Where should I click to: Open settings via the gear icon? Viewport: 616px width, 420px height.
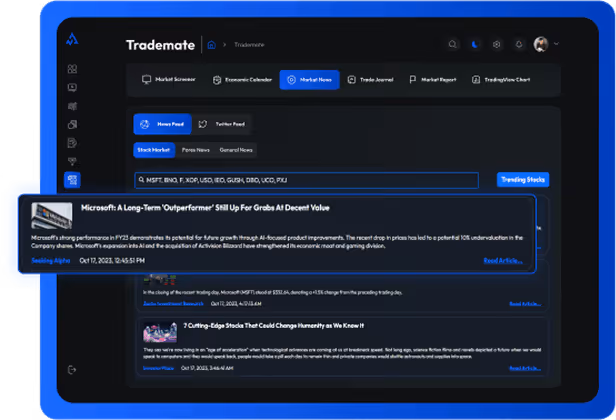tap(495, 45)
